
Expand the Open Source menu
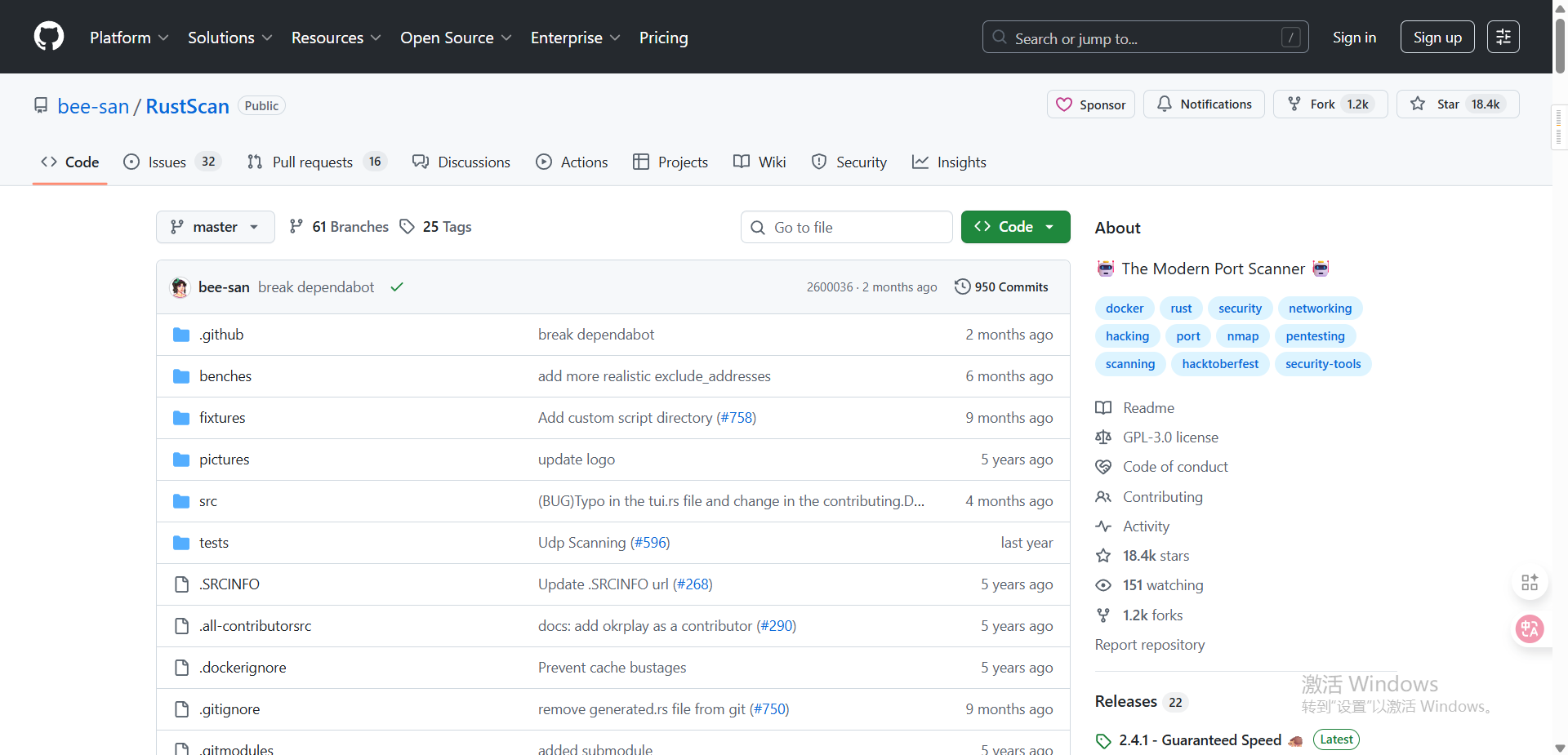(x=456, y=38)
